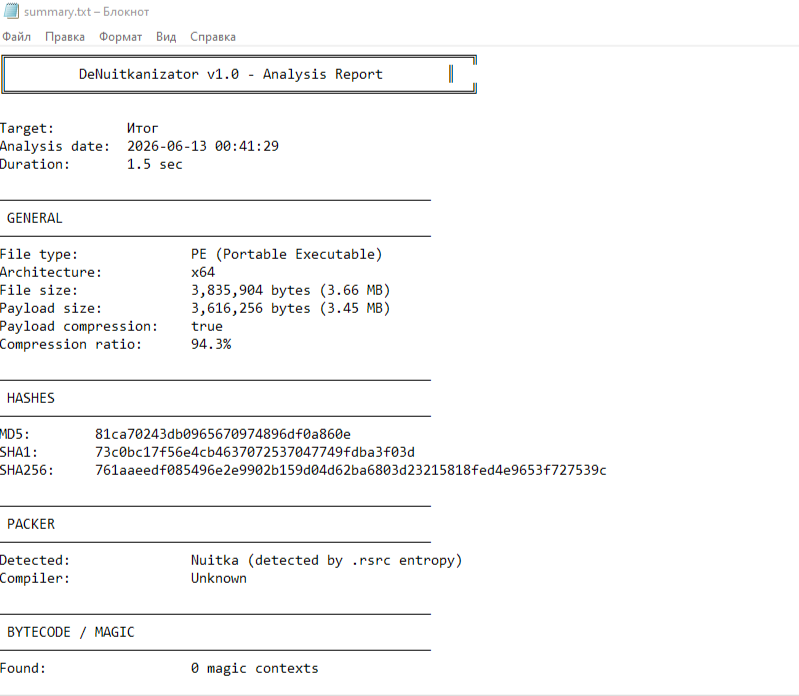
Task: Click 'PE (Portable Executable)' file type value
Action: tap(286, 254)
